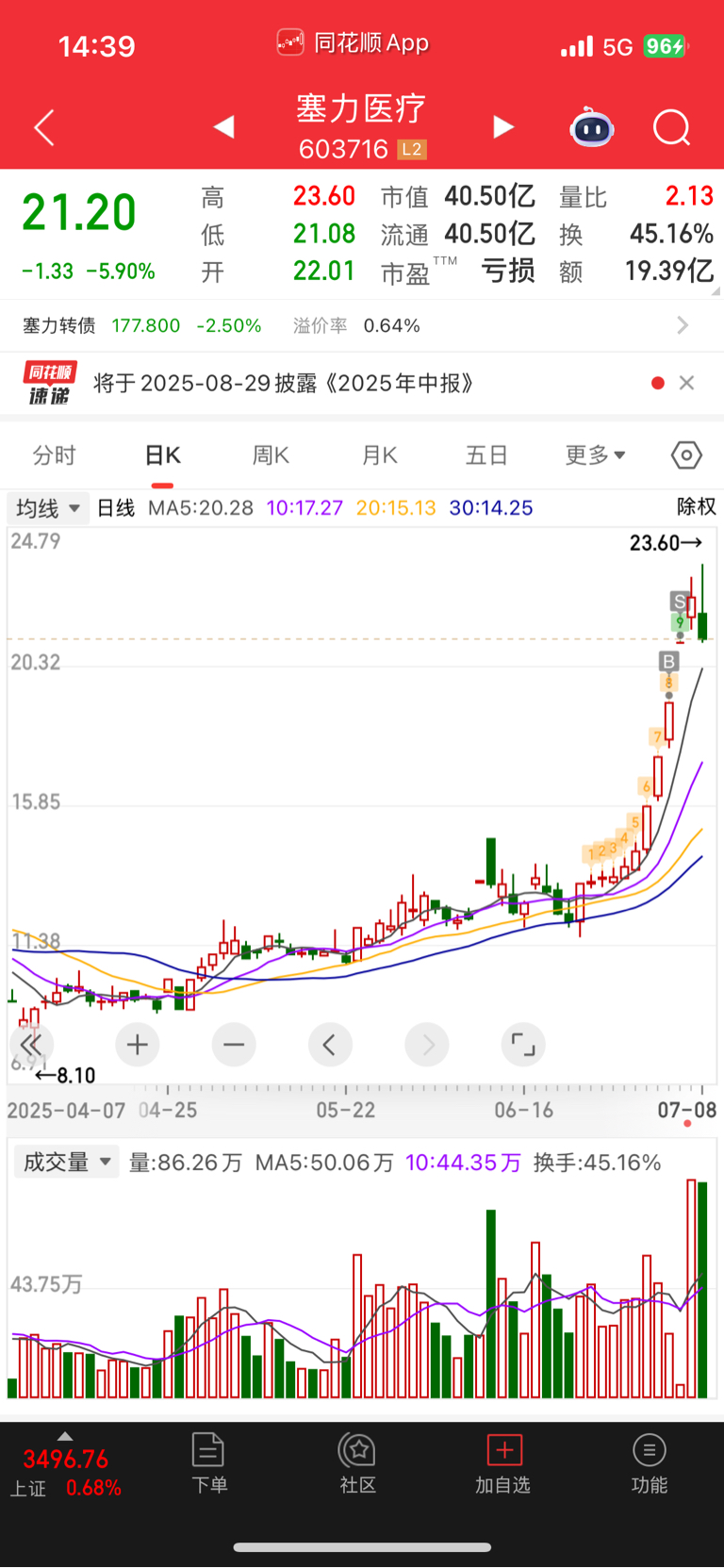This screenshot has height=1568, width=724.
Task: Tap 塞力转债 bond price 177.800
Action: [146, 325]
